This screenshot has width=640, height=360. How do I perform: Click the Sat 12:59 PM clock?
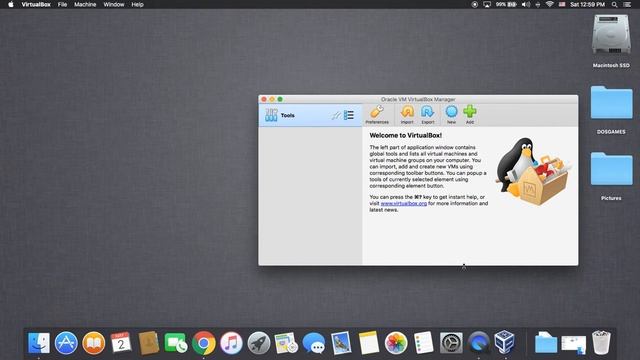[x=587, y=4]
